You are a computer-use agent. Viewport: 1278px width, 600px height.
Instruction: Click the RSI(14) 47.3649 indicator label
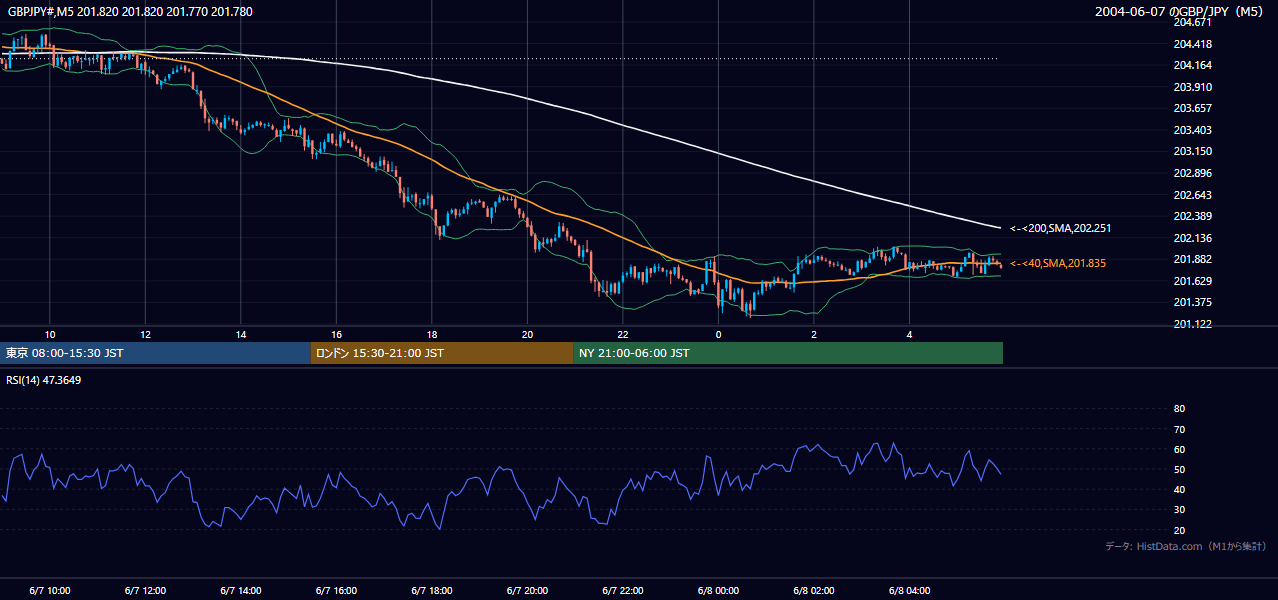pos(44,379)
